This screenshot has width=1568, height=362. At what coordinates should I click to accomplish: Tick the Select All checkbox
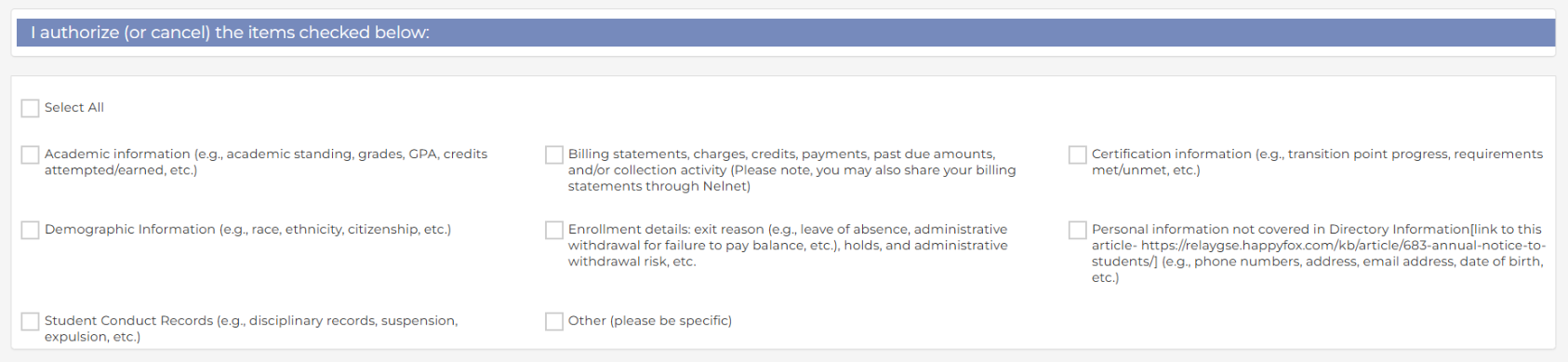[30, 108]
